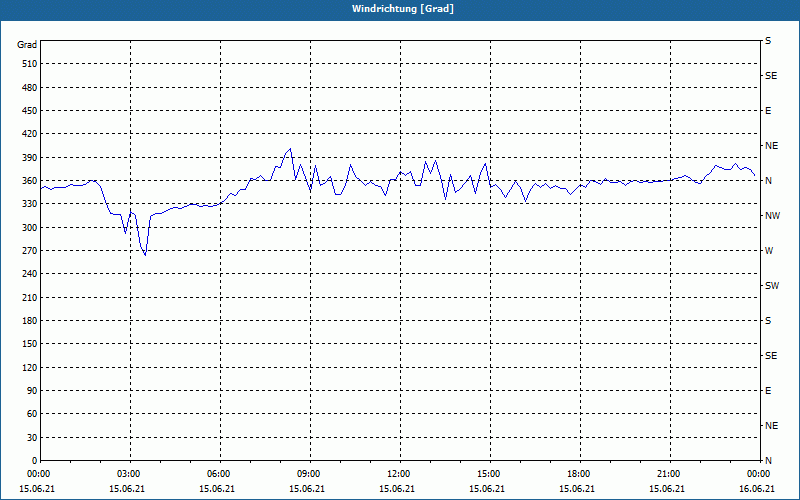Click the 15.06.21 date beneath 15:00

pos(487,489)
